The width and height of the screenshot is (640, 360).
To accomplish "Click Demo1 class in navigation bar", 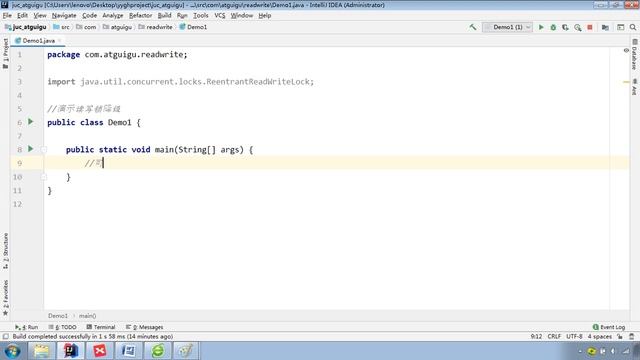I will [193, 27].
